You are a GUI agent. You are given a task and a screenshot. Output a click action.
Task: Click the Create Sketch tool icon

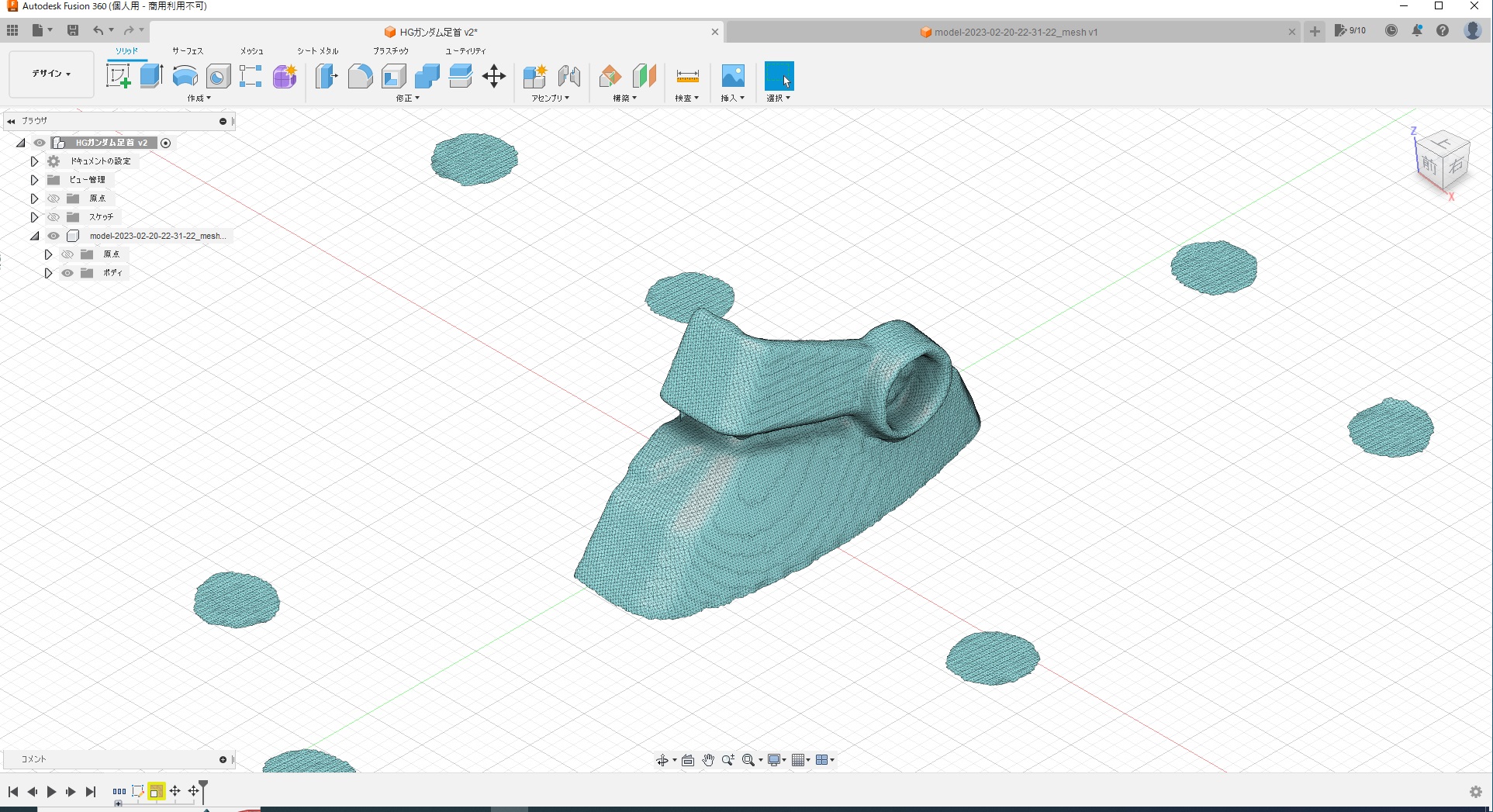click(118, 76)
